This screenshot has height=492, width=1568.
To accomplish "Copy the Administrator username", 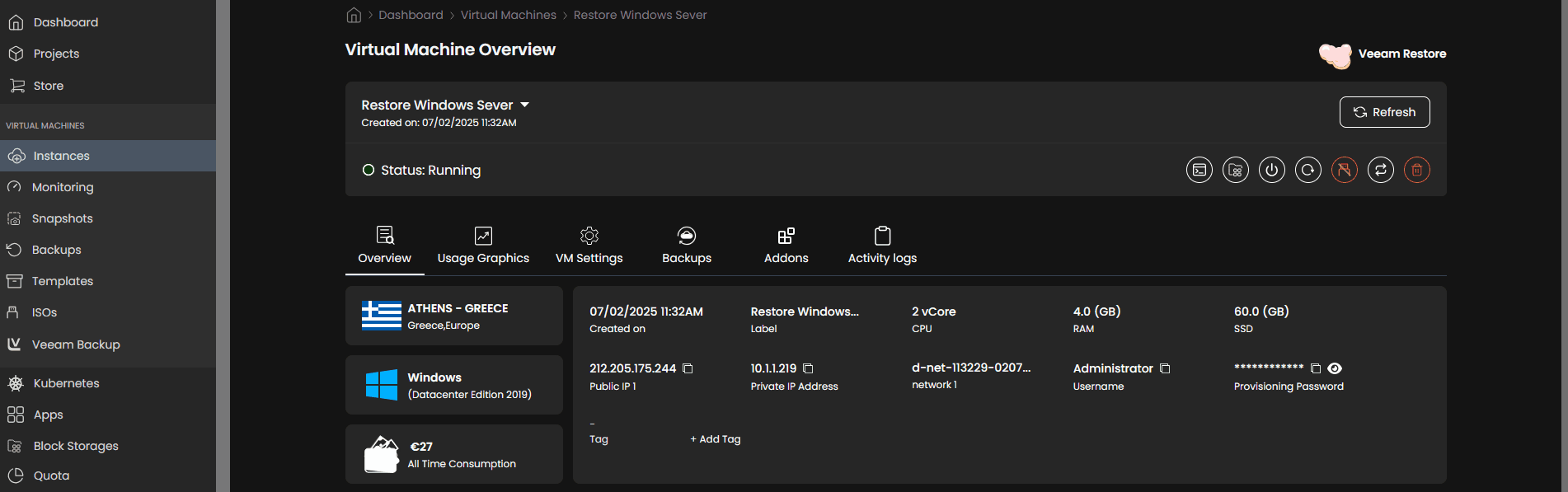I will [1165, 368].
